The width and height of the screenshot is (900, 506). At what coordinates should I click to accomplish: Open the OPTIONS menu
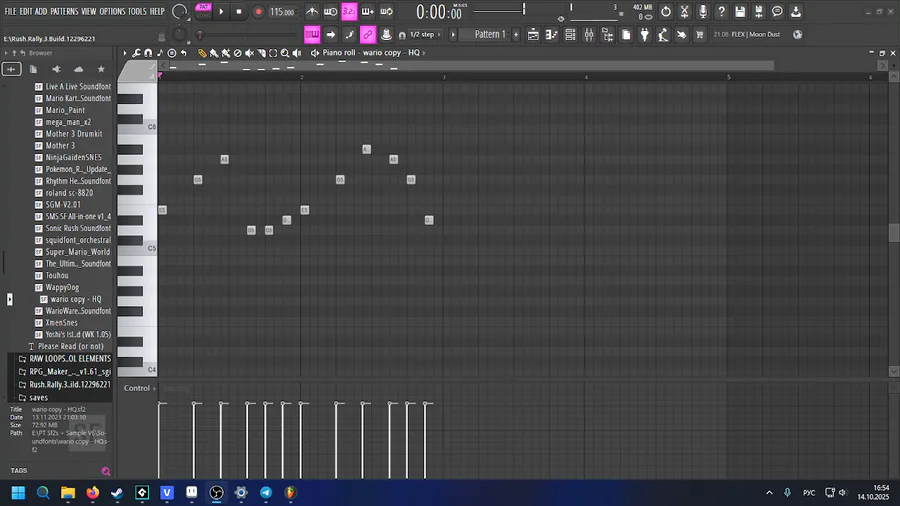112,11
